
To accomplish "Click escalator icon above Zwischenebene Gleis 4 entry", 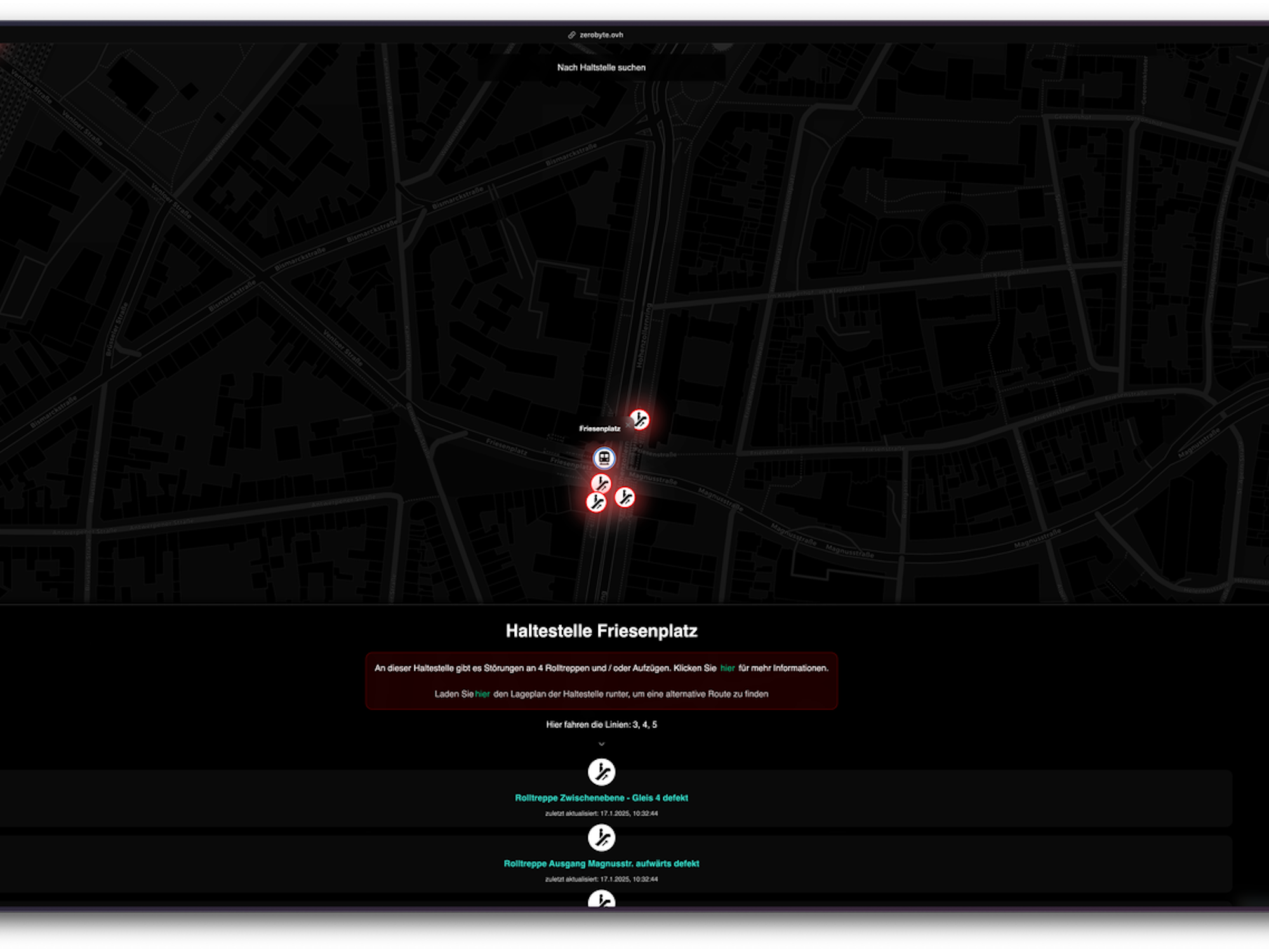I will pyautogui.click(x=601, y=772).
